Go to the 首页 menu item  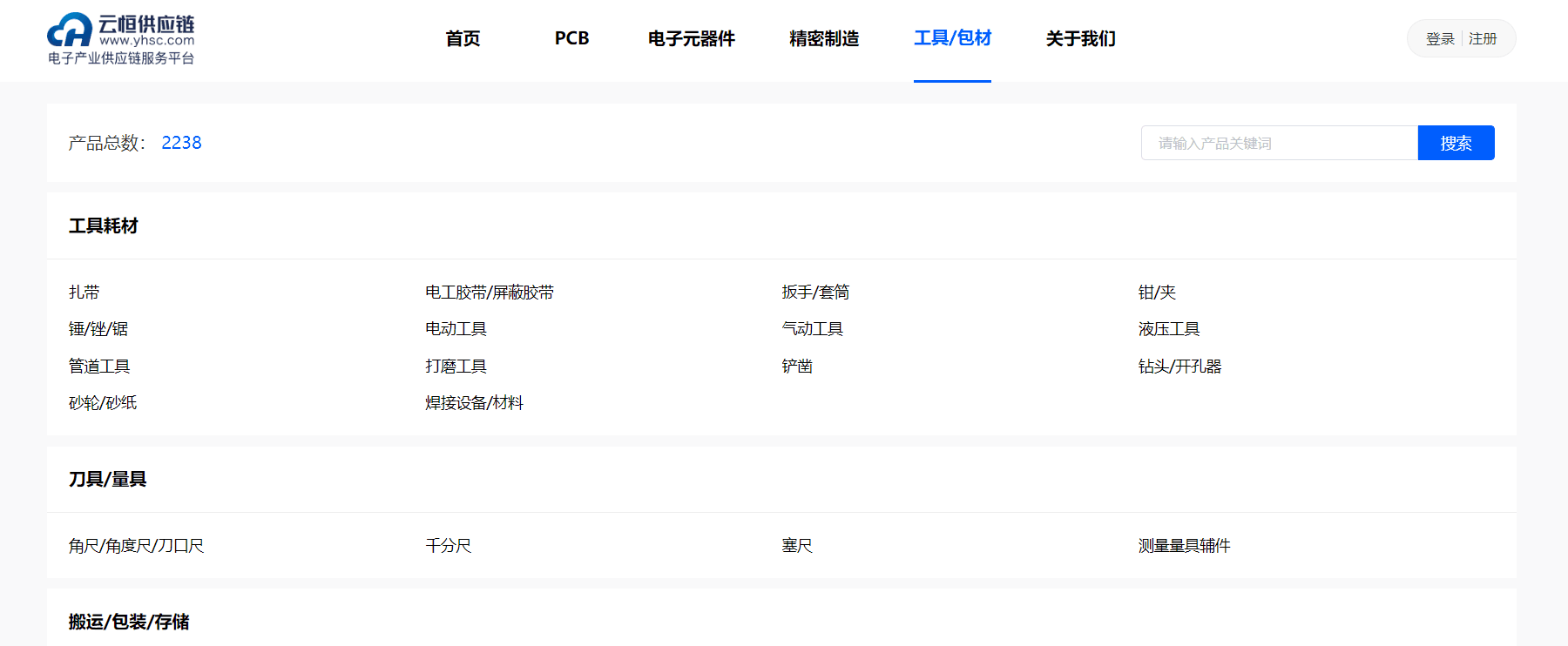coord(463,38)
